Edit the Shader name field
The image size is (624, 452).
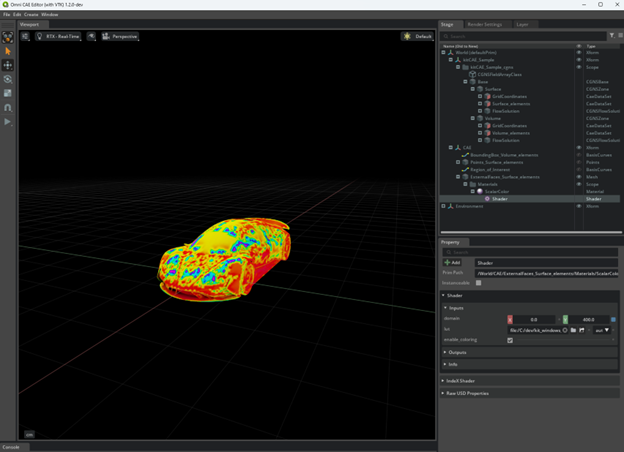pyautogui.click(x=546, y=263)
